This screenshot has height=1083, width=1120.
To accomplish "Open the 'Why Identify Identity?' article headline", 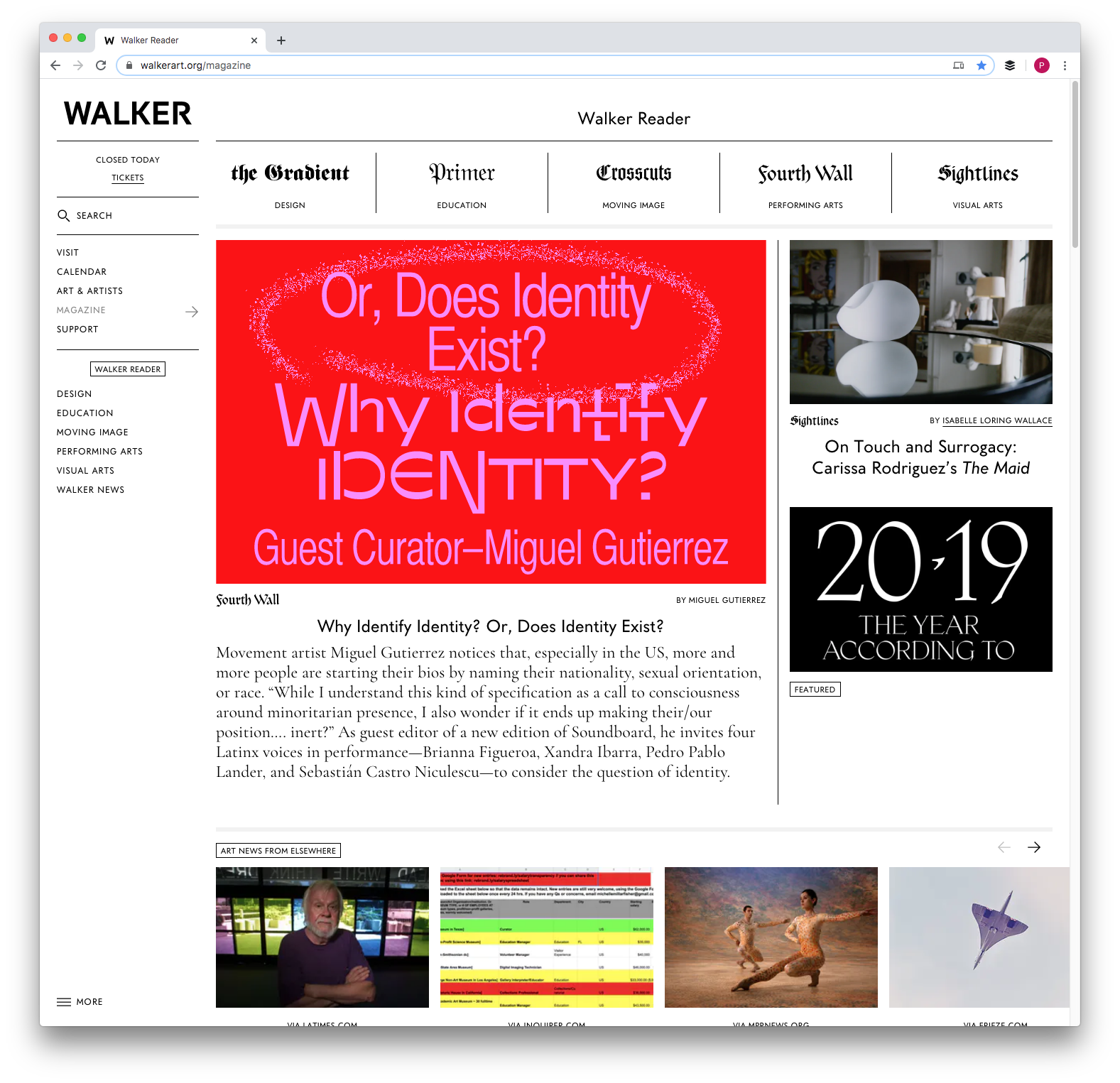I will (491, 626).
